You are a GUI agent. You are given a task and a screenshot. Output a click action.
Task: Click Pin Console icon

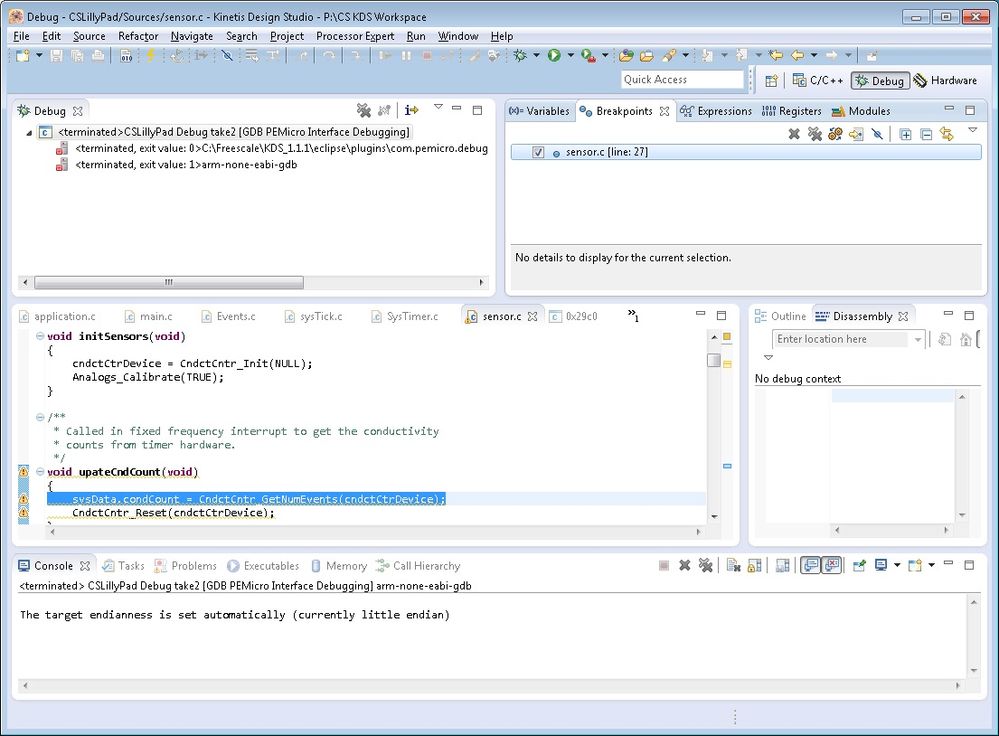point(859,565)
